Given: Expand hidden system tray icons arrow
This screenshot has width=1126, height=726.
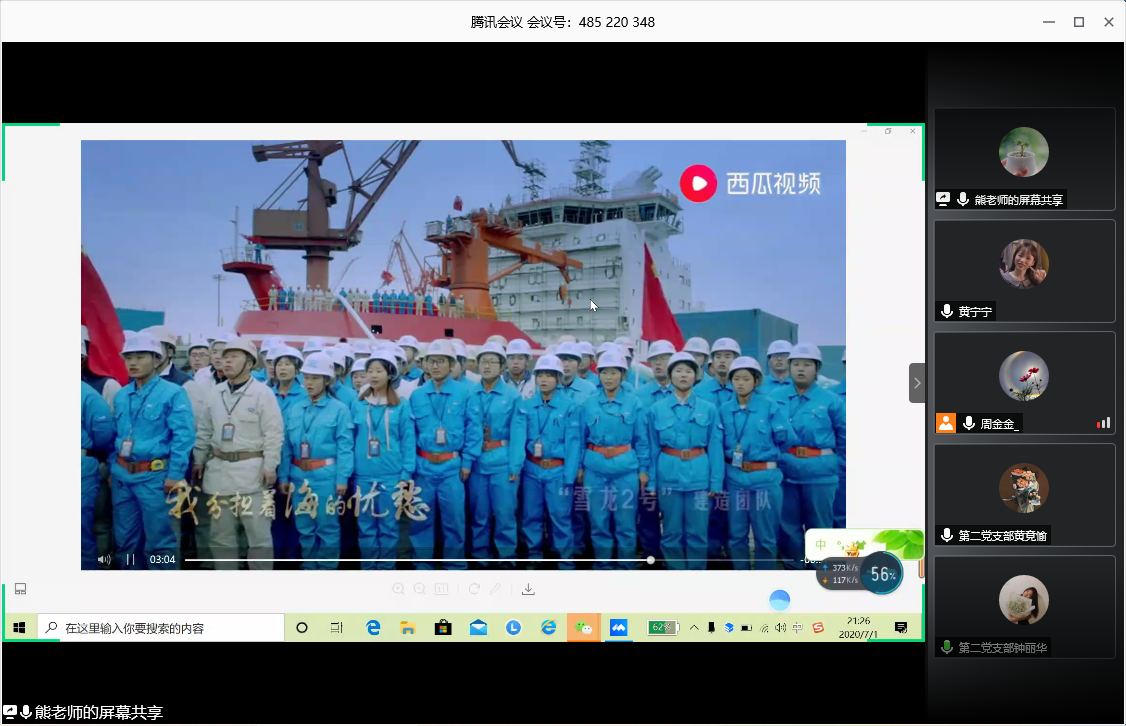Looking at the screenshot, I should point(694,628).
